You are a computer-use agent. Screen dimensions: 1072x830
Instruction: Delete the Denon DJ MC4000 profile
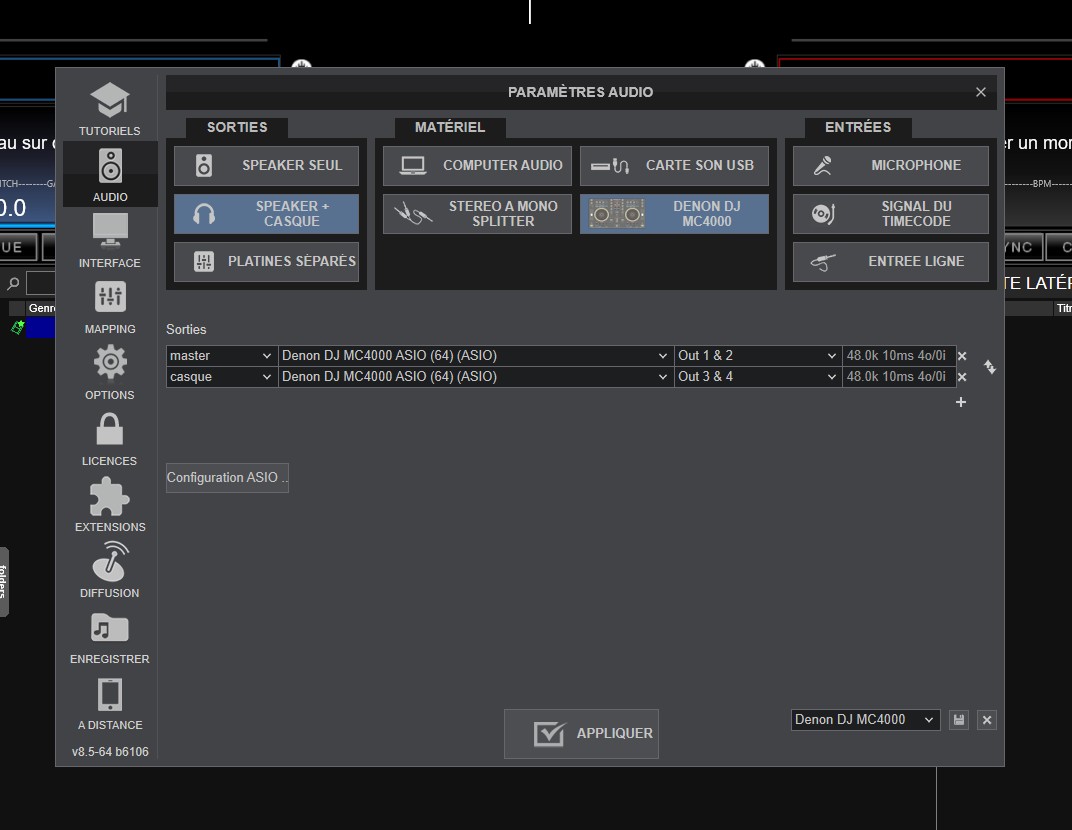[x=987, y=720]
